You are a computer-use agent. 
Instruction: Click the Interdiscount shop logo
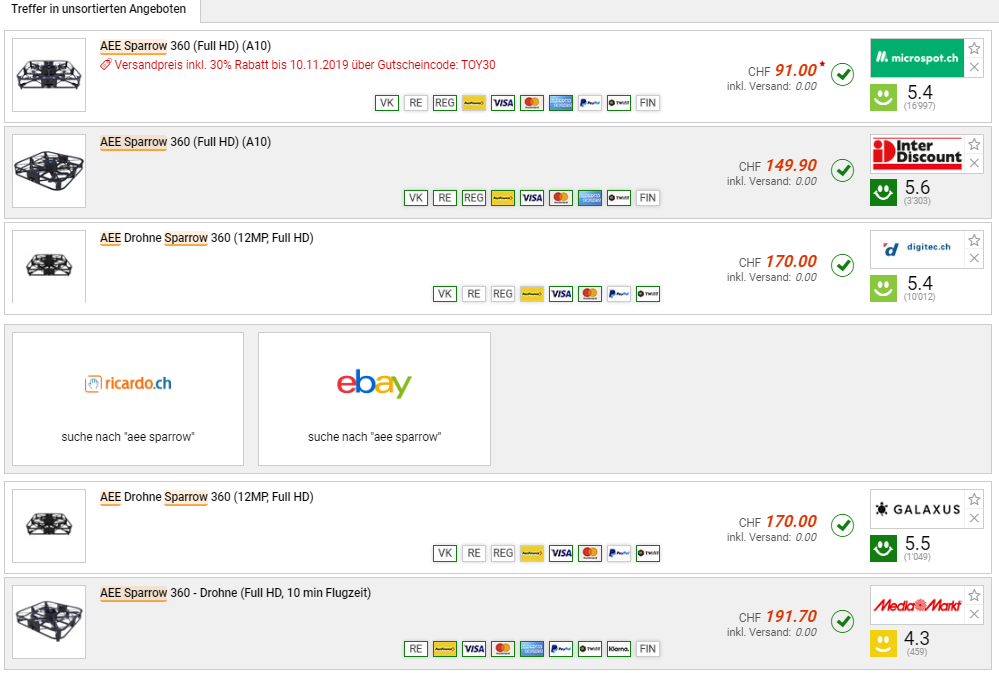point(917,154)
